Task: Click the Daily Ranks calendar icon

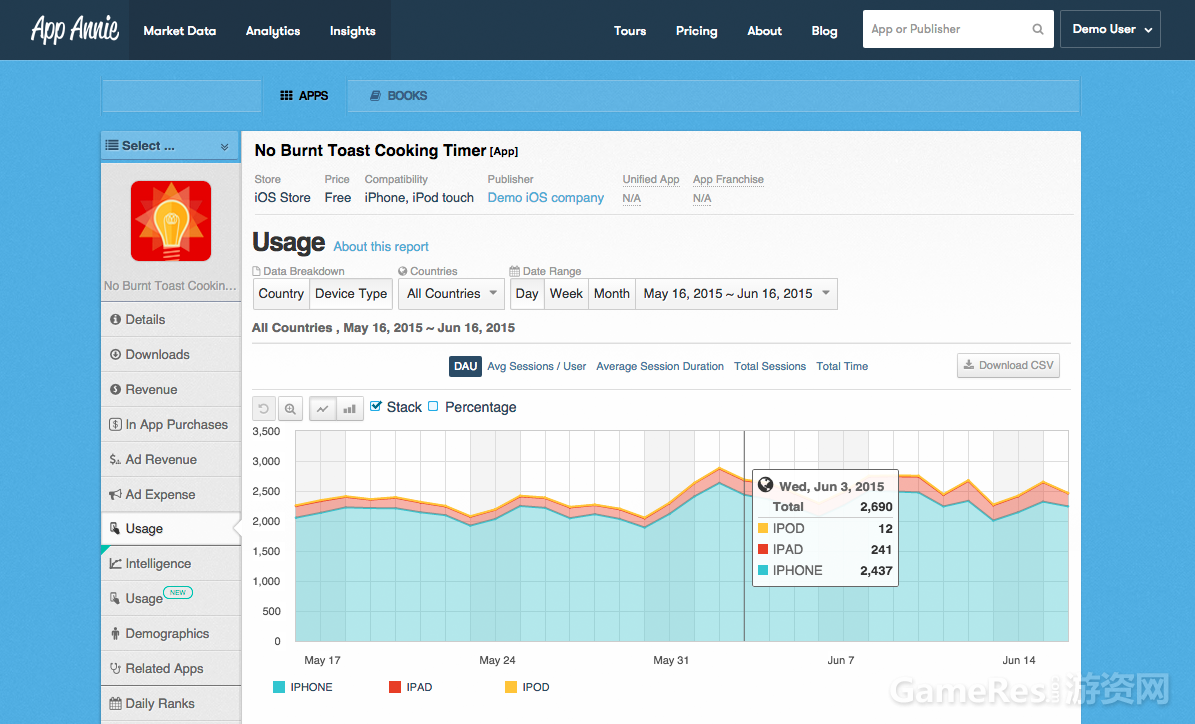Action: 115,703
